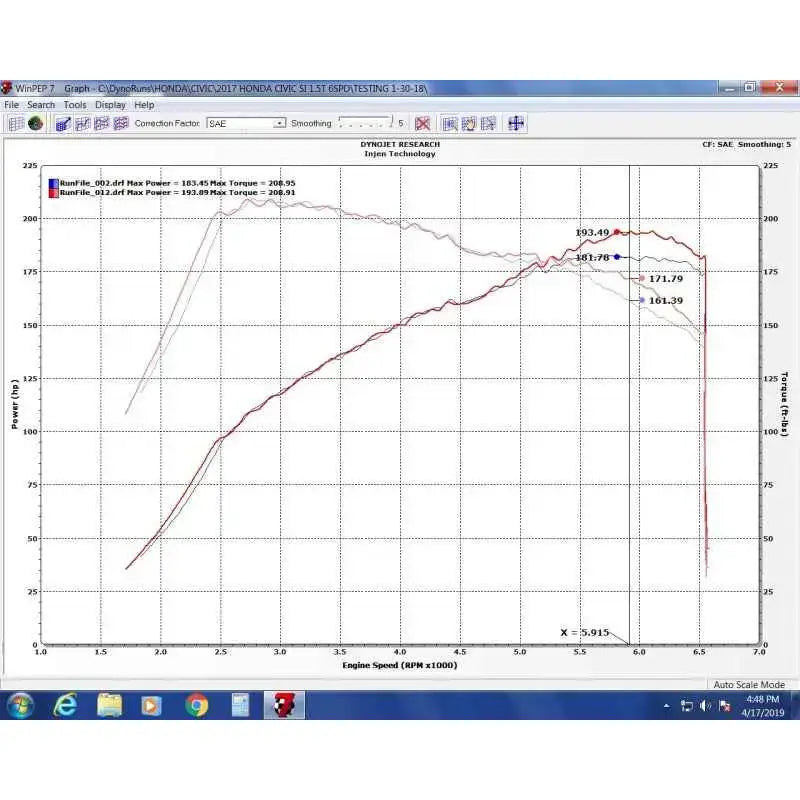Open the Tools menu
This screenshot has width=800, height=800.
(x=75, y=105)
